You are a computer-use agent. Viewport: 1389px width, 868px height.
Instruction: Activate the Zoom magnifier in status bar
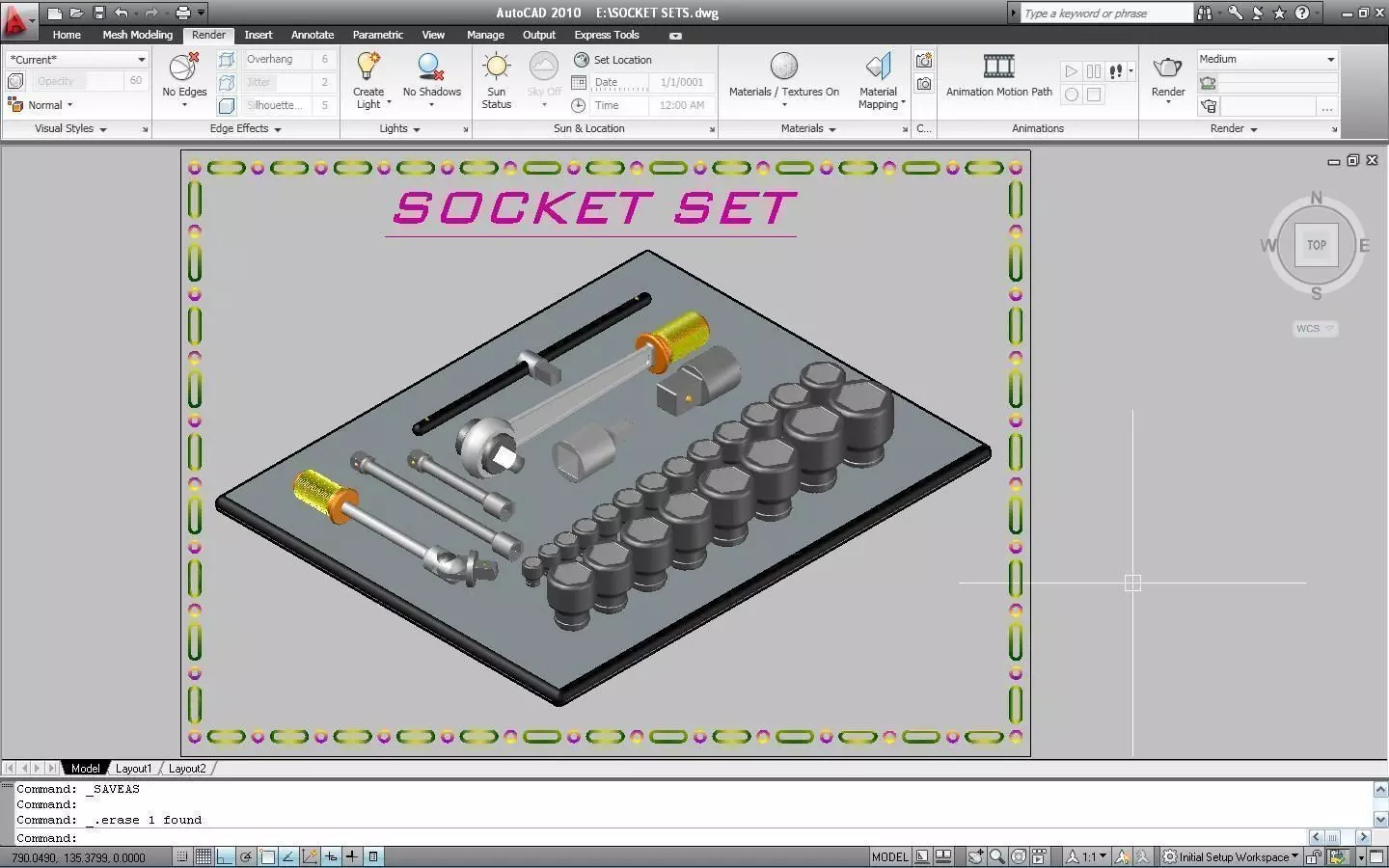pyautogui.click(x=997, y=856)
